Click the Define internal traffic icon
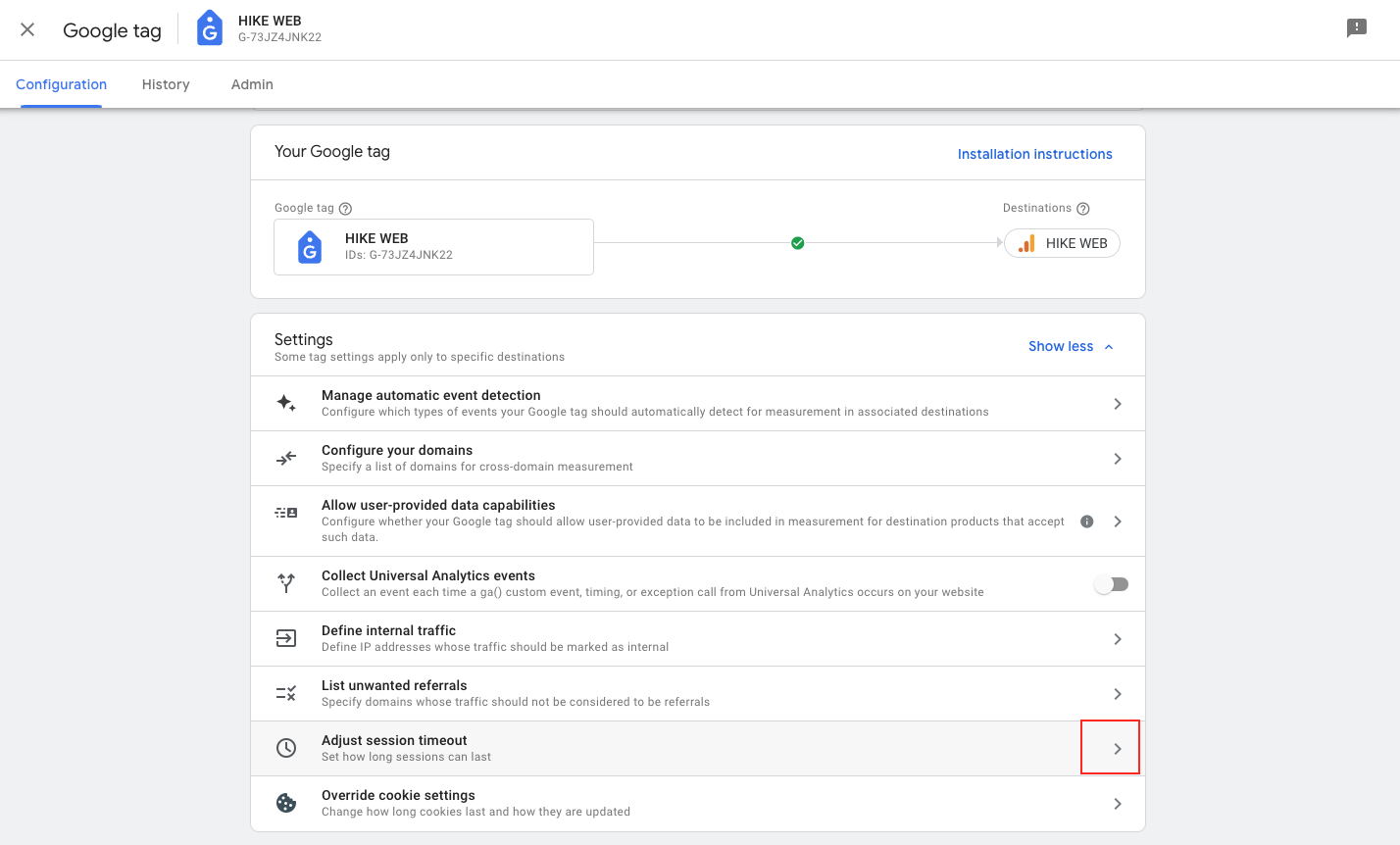 [x=286, y=638]
